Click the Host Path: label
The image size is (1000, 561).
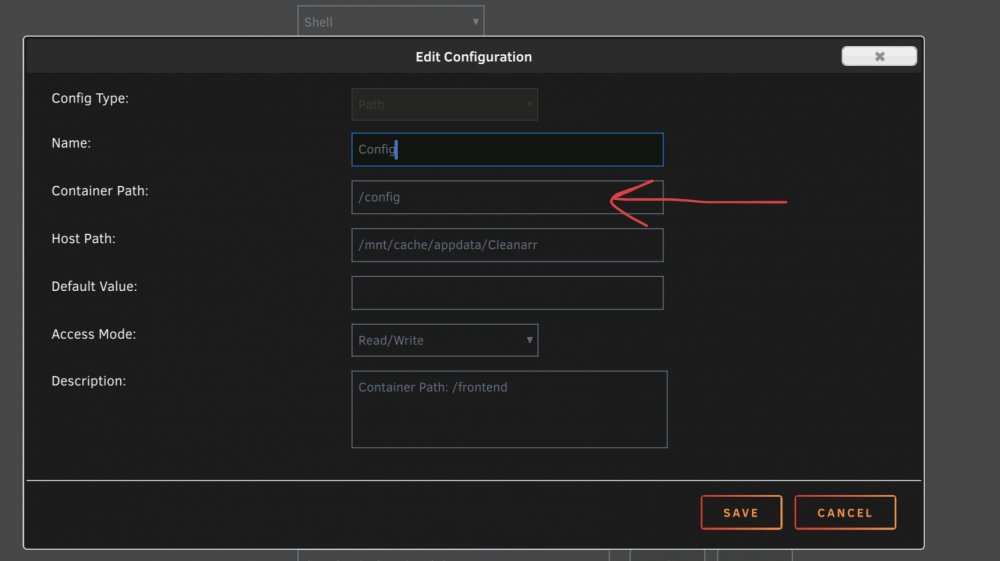(x=83, y=238)
